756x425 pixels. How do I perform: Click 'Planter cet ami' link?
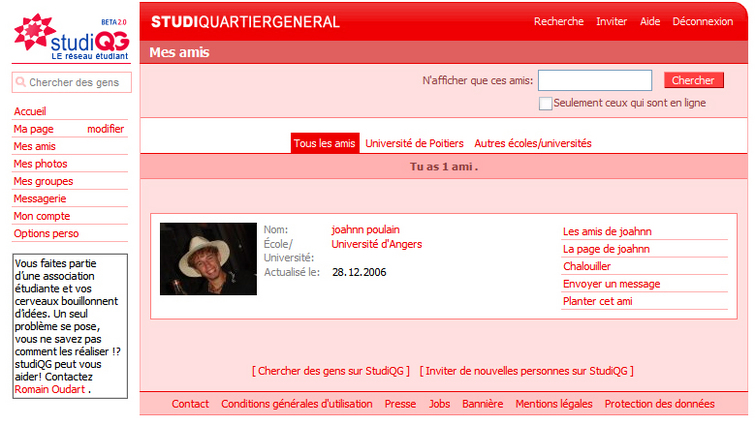click(x=597, y=301)
